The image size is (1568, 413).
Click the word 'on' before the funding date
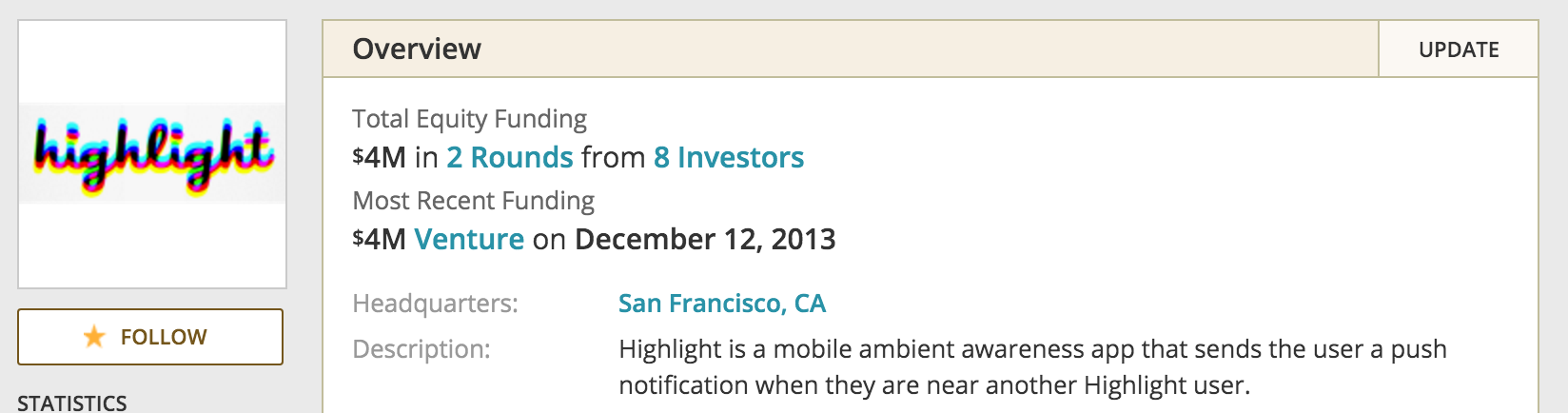click(x=549, y=241)
